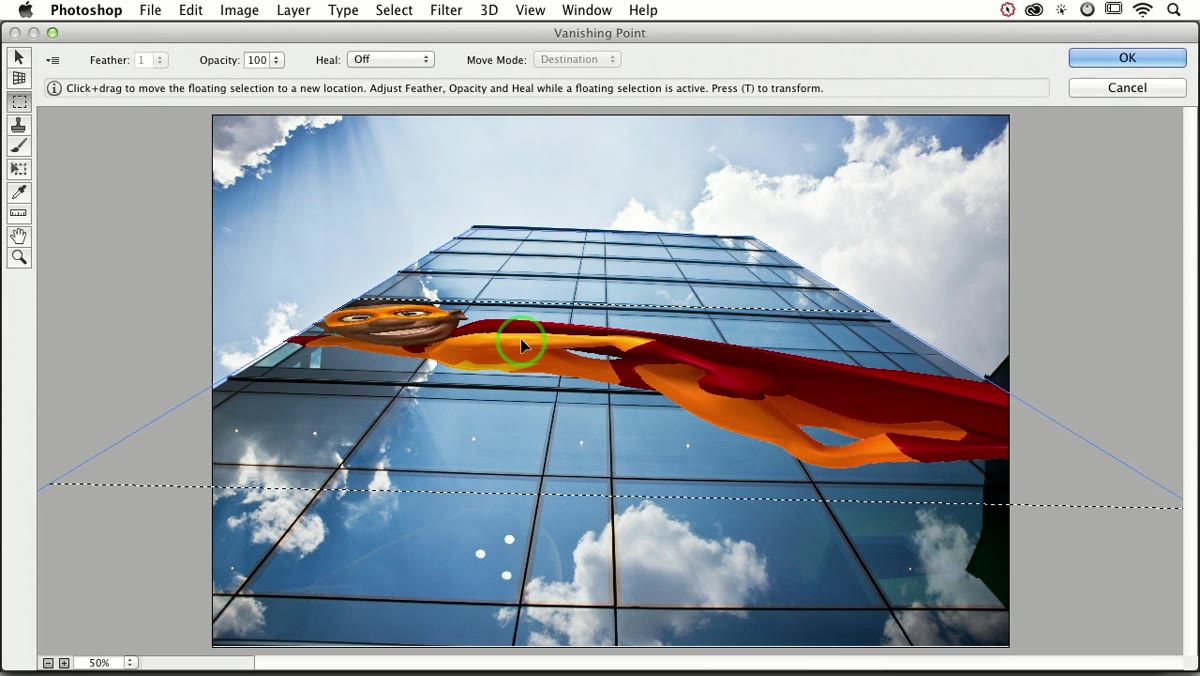Select the Stamp tool

point(19,125)
